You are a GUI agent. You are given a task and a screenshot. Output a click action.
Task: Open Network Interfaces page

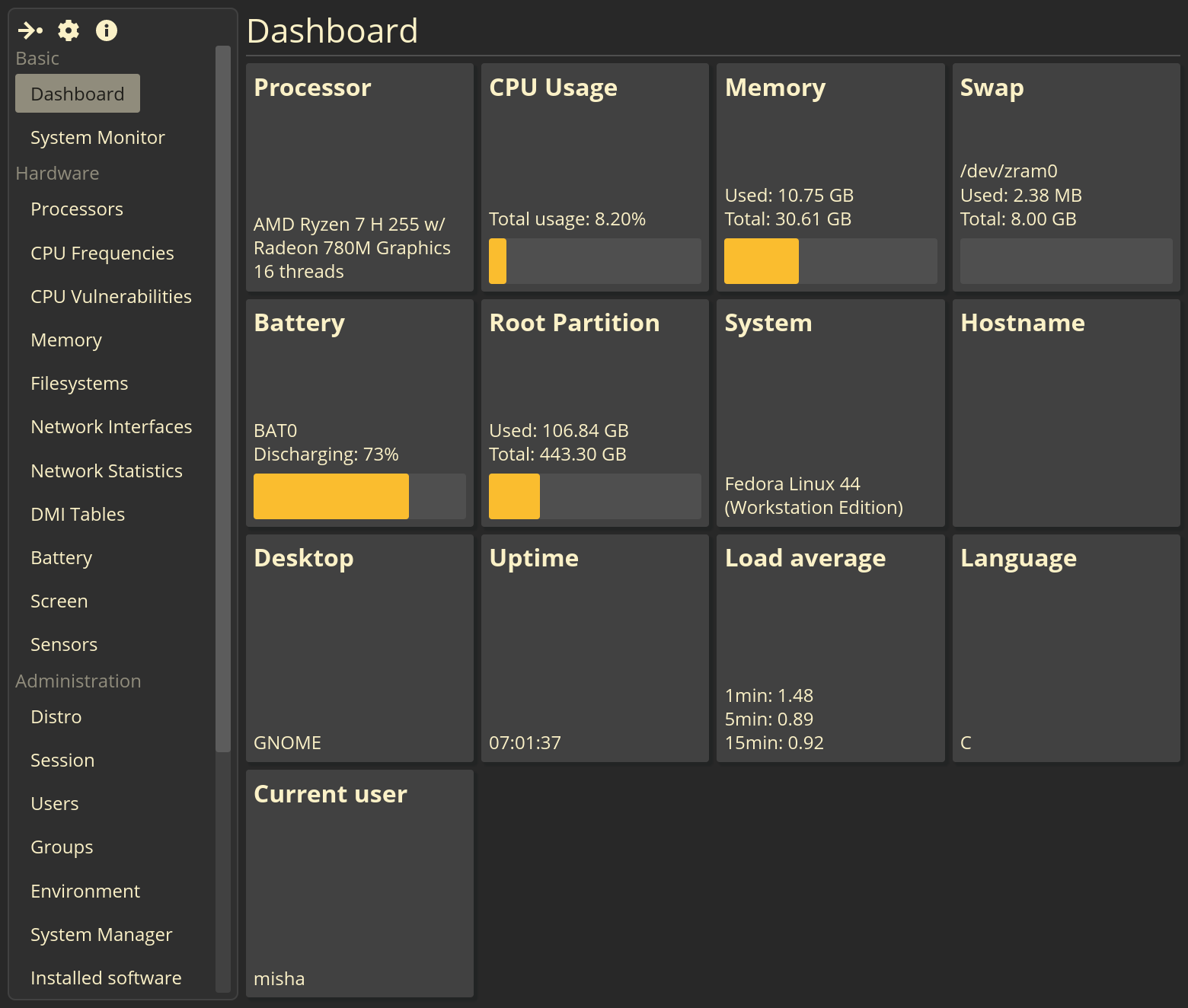coord(111,426)
